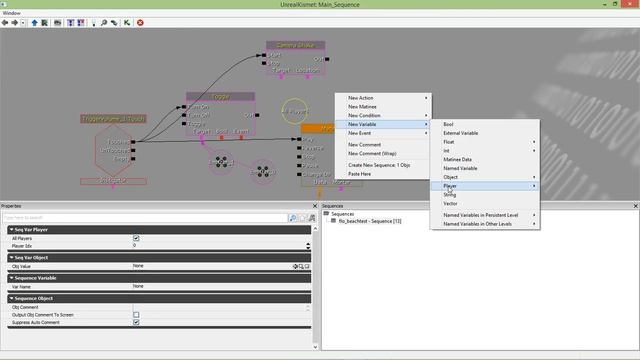This screenshot has width=640, height=360.
Task: Choose Create New Sequence: 1 Objs
Action: pyautogui.click(x=383, y=165)
